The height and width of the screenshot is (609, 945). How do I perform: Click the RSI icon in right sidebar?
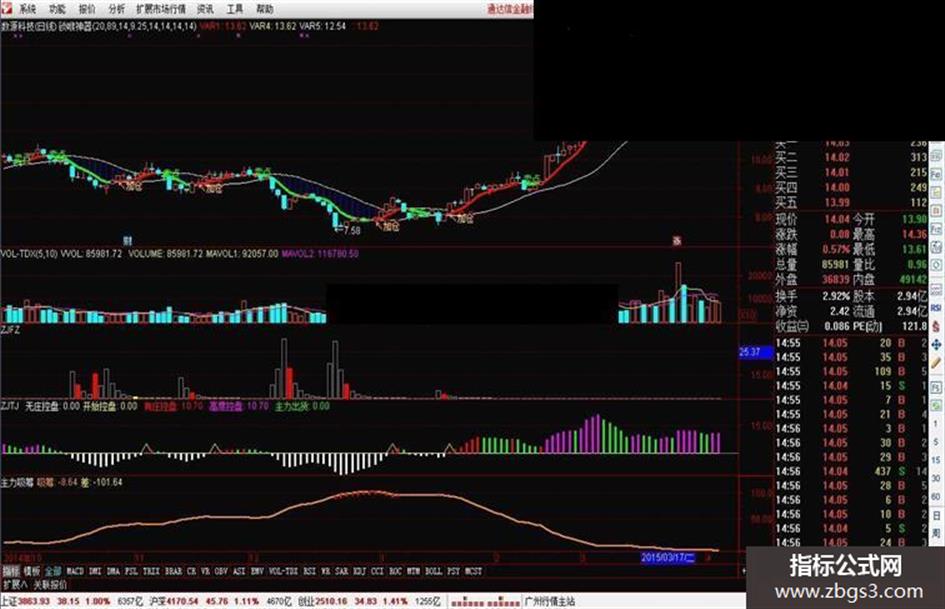(937, 308)
